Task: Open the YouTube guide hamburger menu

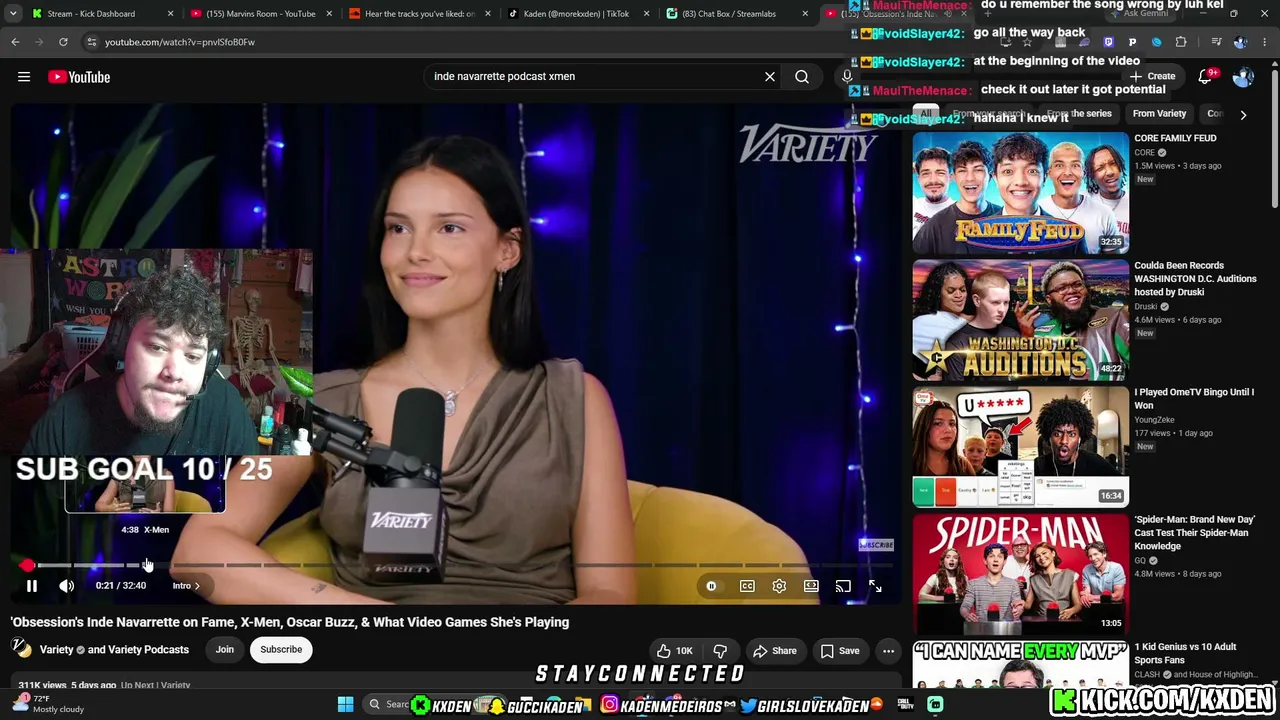Action: click(x=24, y=77)
